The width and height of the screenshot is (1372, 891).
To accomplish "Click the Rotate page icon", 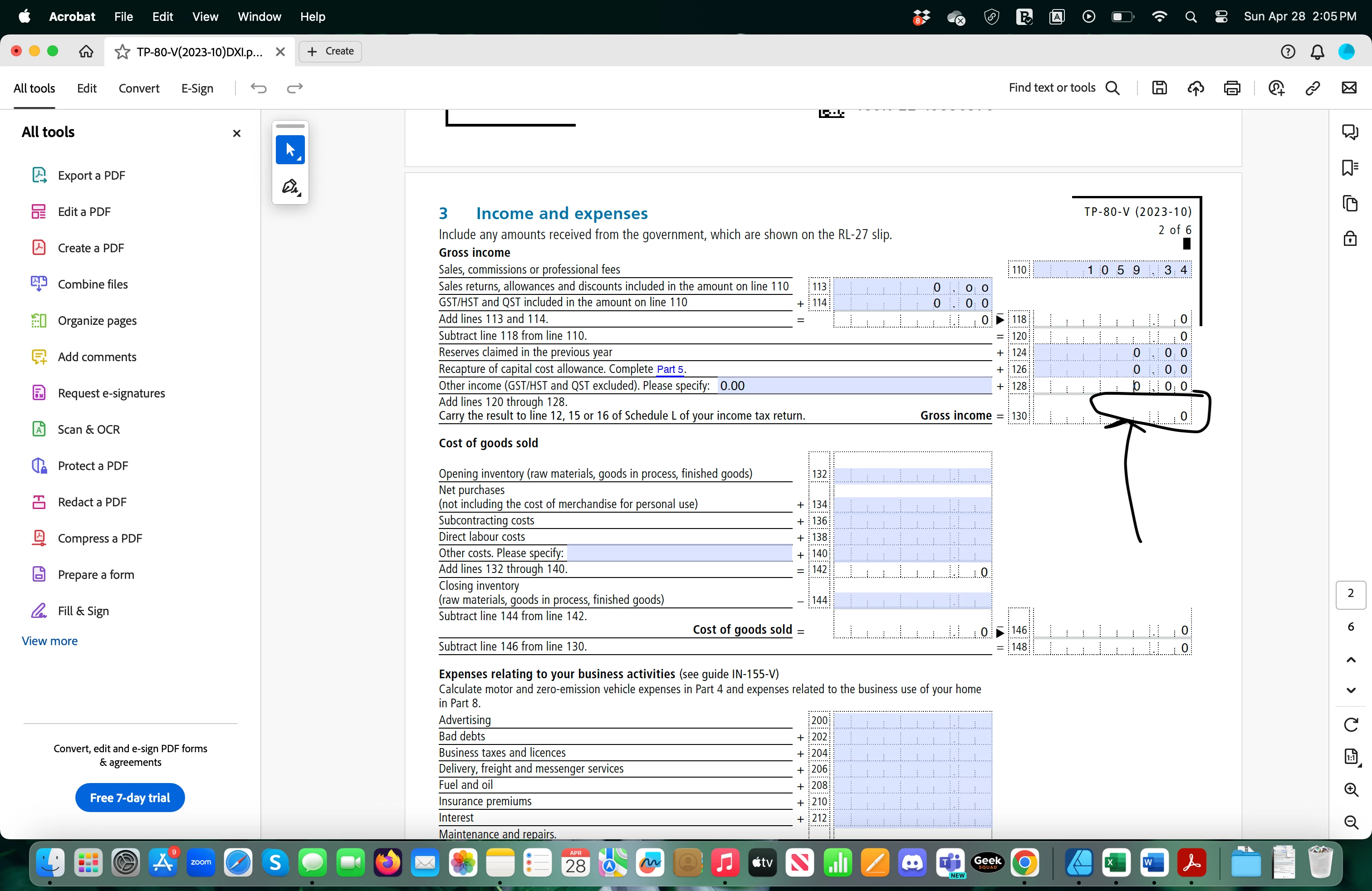I will tap(1351, 725).
